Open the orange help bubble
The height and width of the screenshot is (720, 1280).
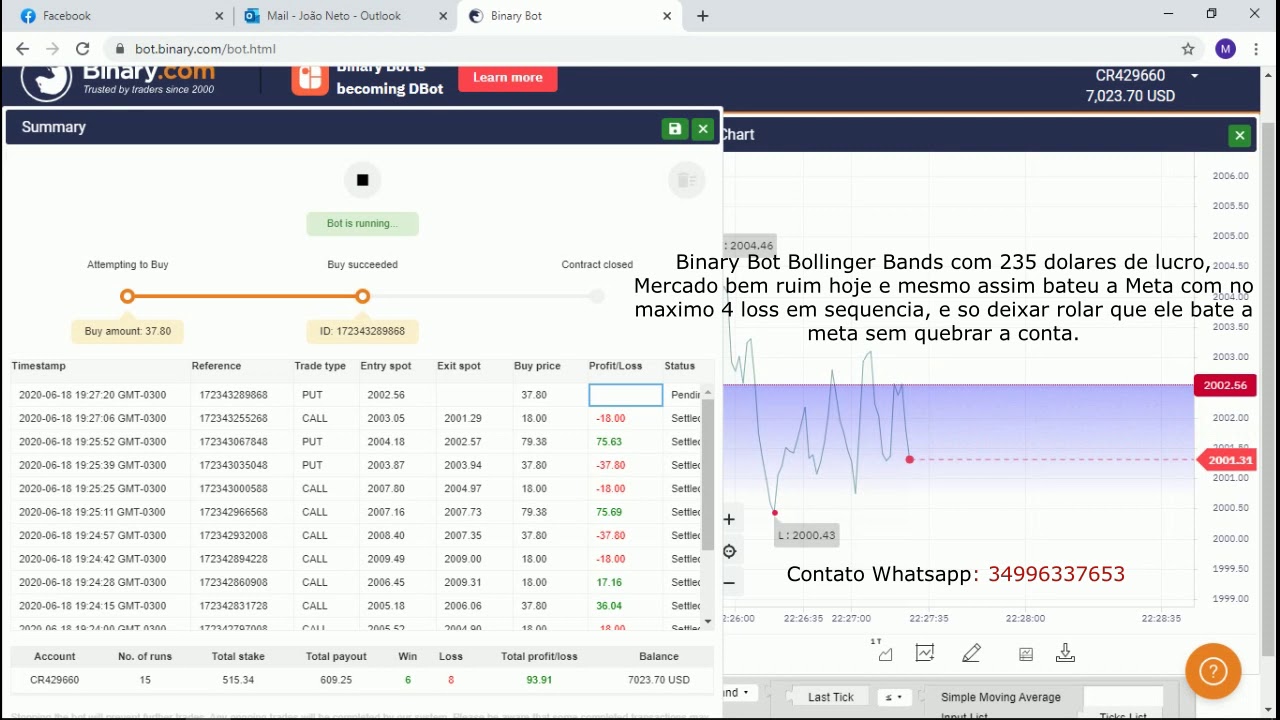point(1213,671)
